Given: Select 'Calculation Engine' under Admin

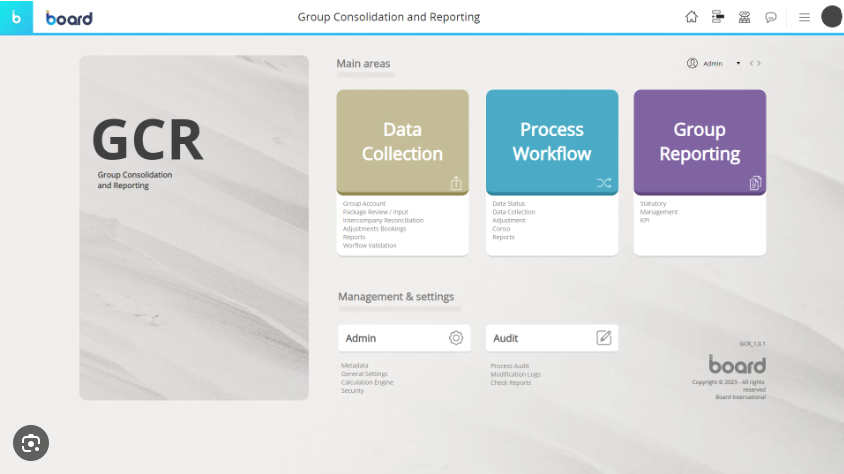Looking at the screenshot, I should 367,382.
